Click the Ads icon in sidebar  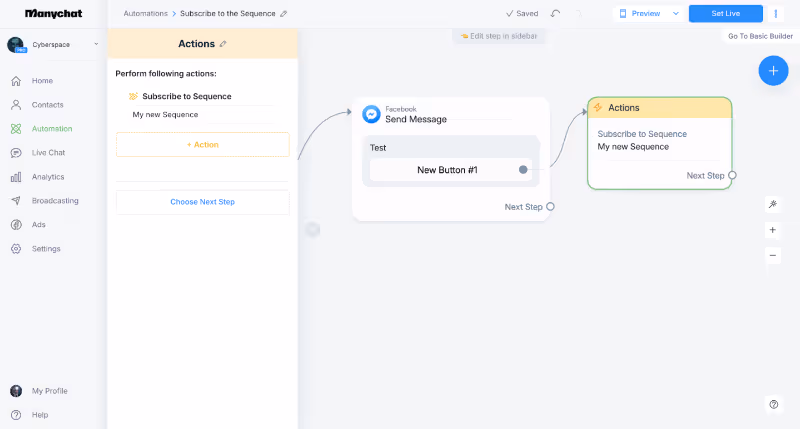click(16, 224)
